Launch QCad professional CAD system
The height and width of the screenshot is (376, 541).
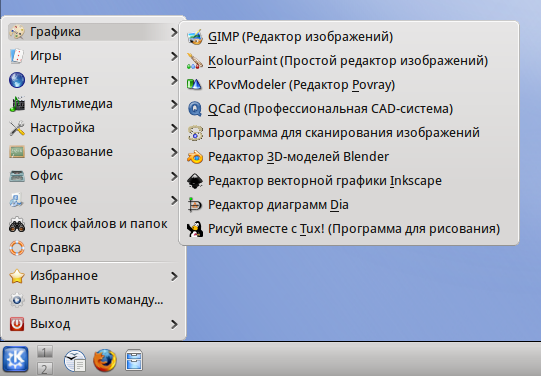[x=349, y=109]
